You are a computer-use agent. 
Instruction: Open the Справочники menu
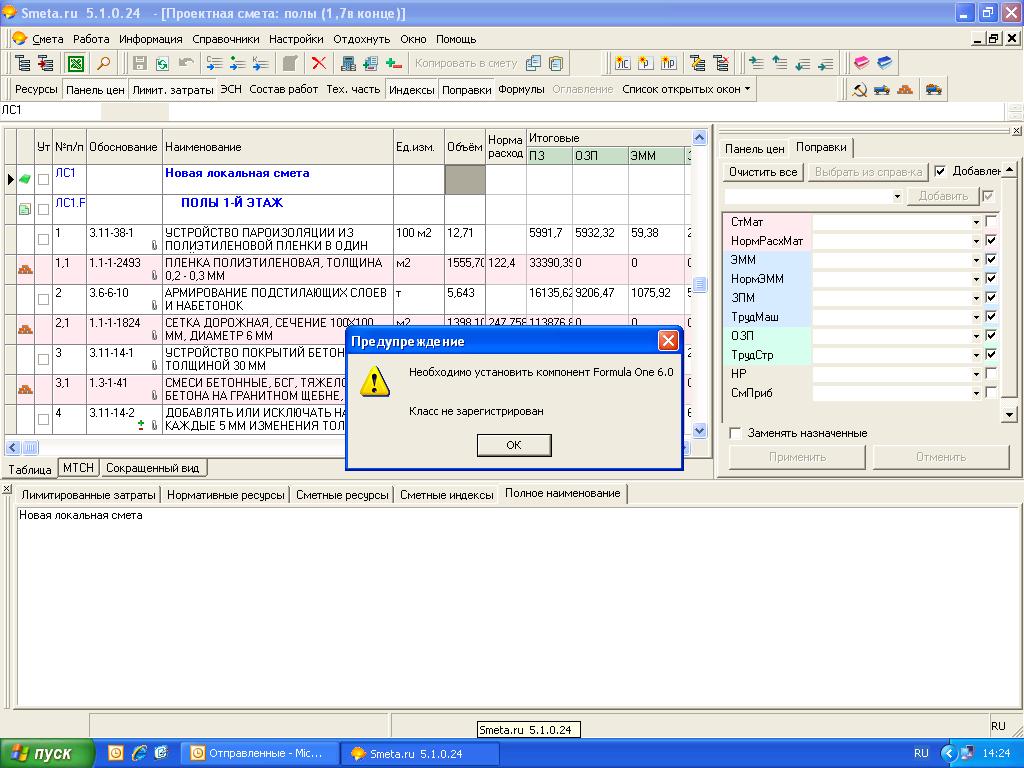(225, 39)
